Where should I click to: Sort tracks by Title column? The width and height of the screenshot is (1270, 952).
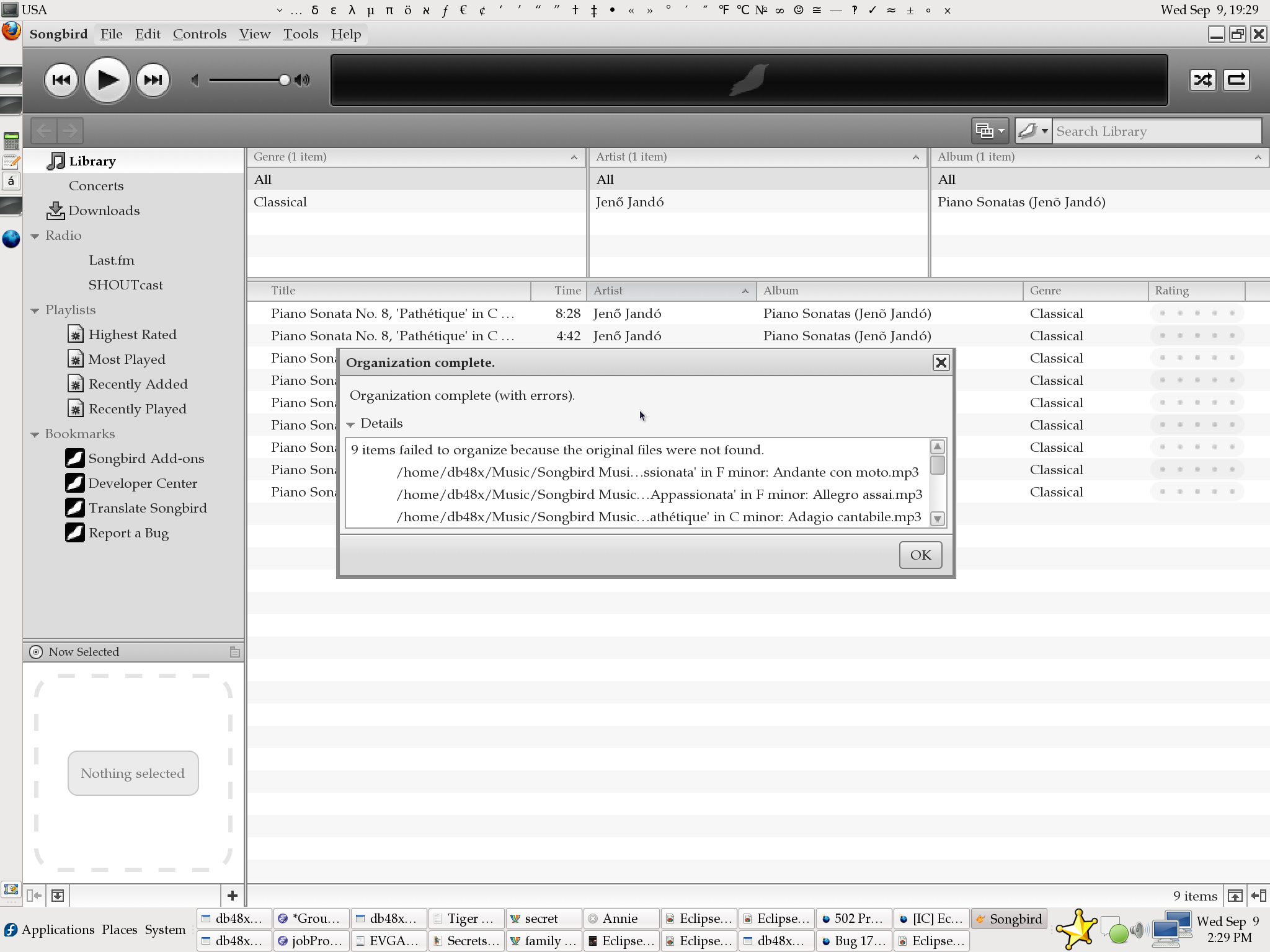pos(389,290)
